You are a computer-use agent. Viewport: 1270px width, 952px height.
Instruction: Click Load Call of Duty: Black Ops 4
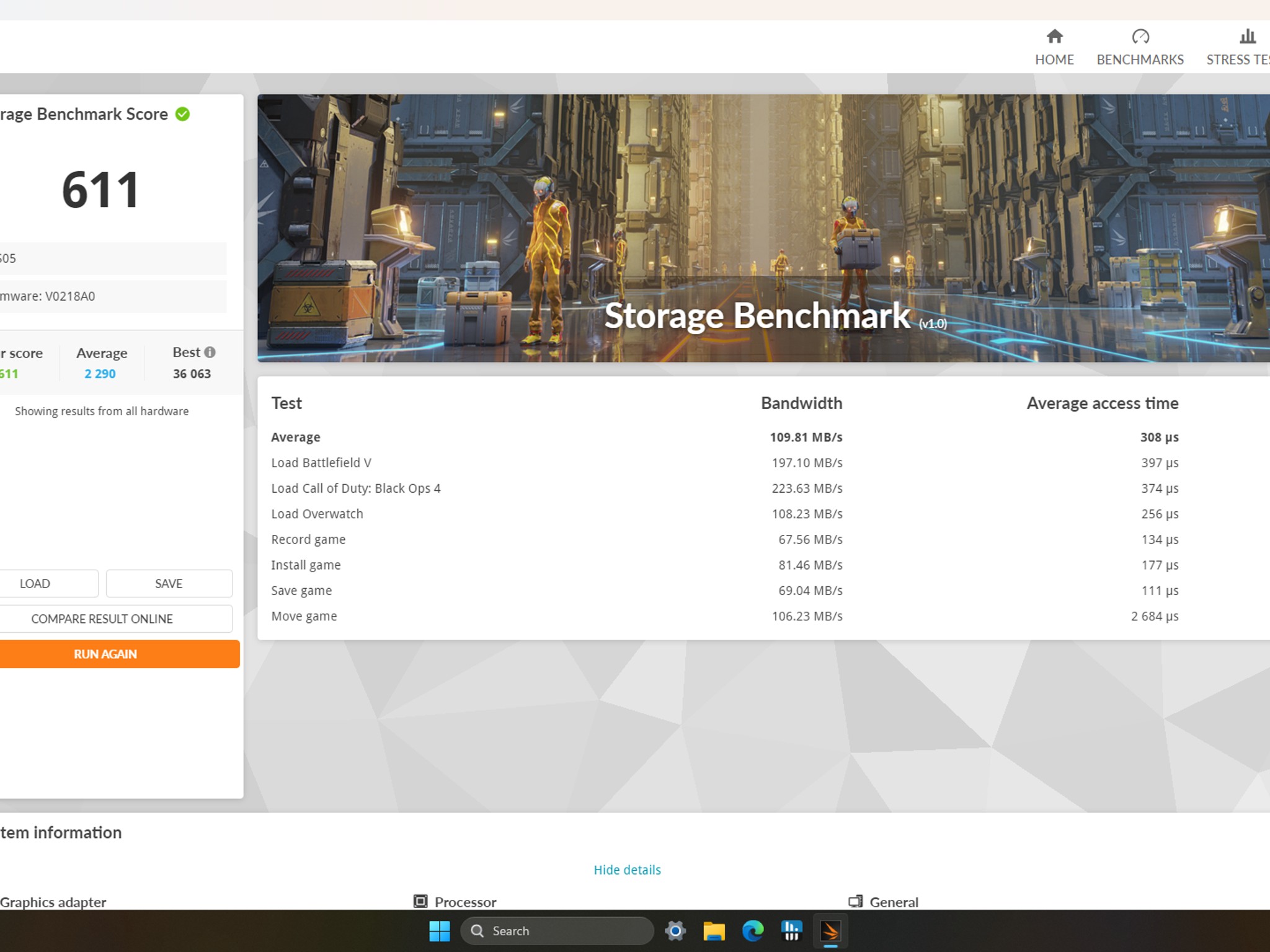355,488
